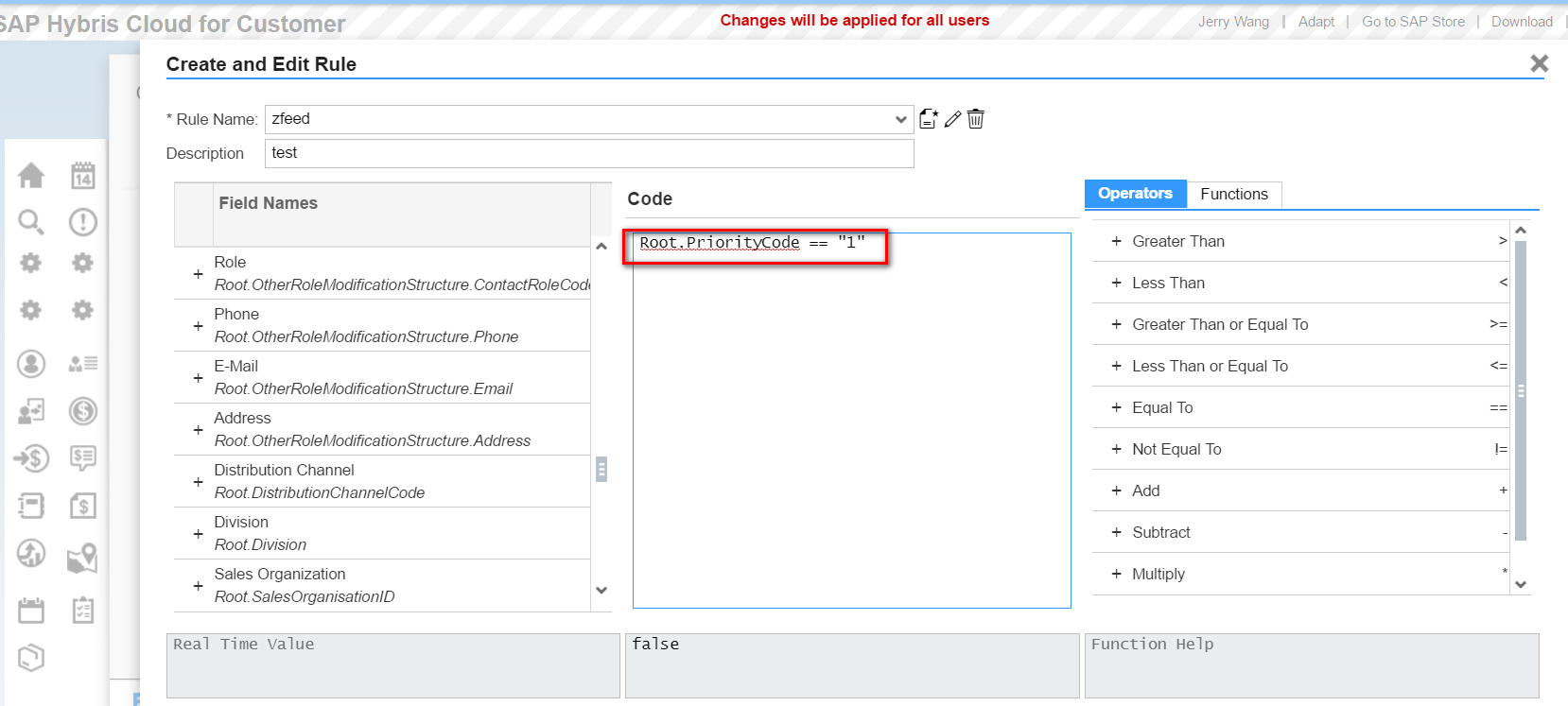Viewport: 1568px width, 706px height.
Task: Close the Create and Edit Rule dialog
Action: coord(1540,63)
